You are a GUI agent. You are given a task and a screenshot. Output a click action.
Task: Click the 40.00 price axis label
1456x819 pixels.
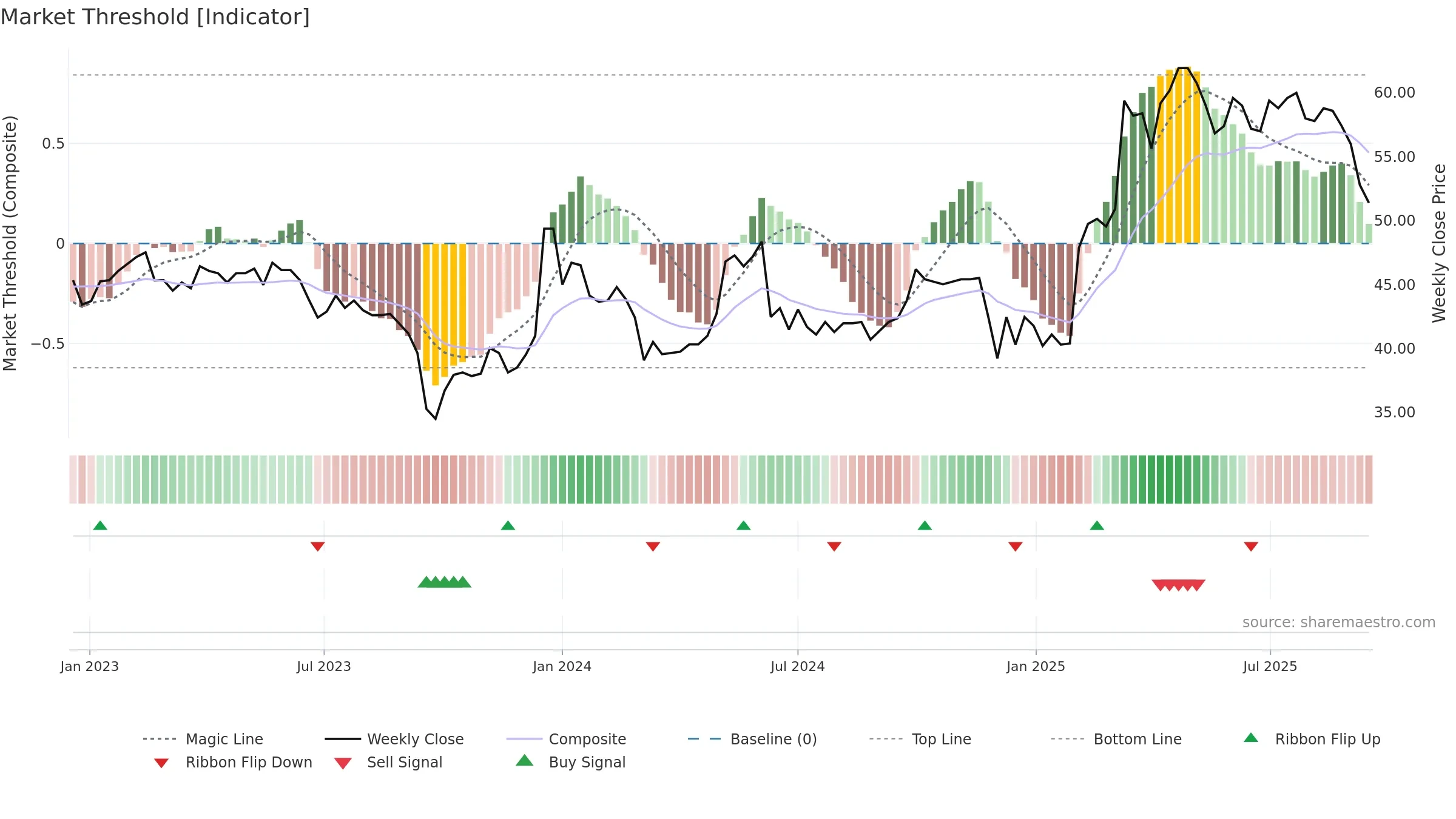(1395, 349)
